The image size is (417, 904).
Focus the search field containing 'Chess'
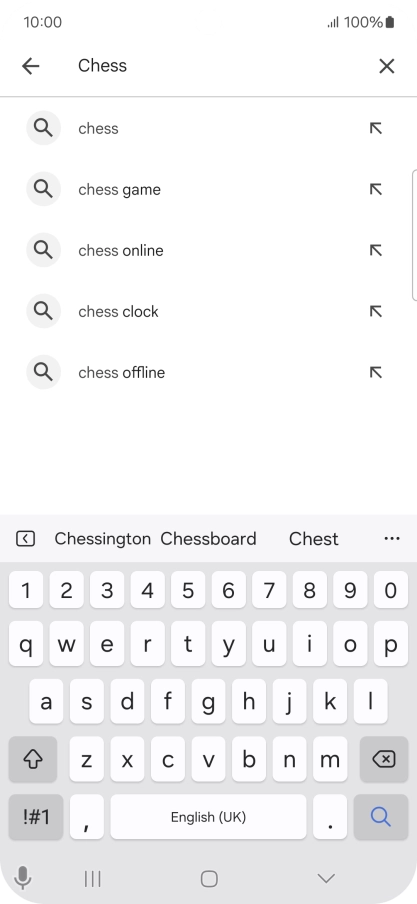[219, 66]
